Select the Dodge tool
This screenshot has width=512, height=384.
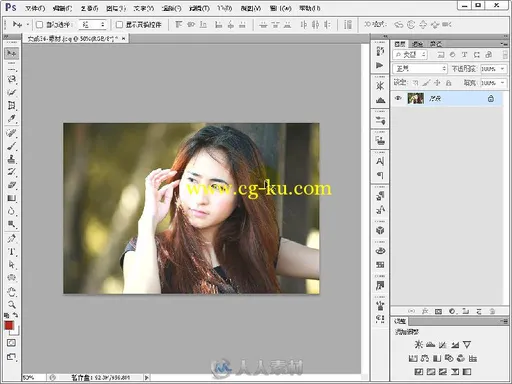11,224
